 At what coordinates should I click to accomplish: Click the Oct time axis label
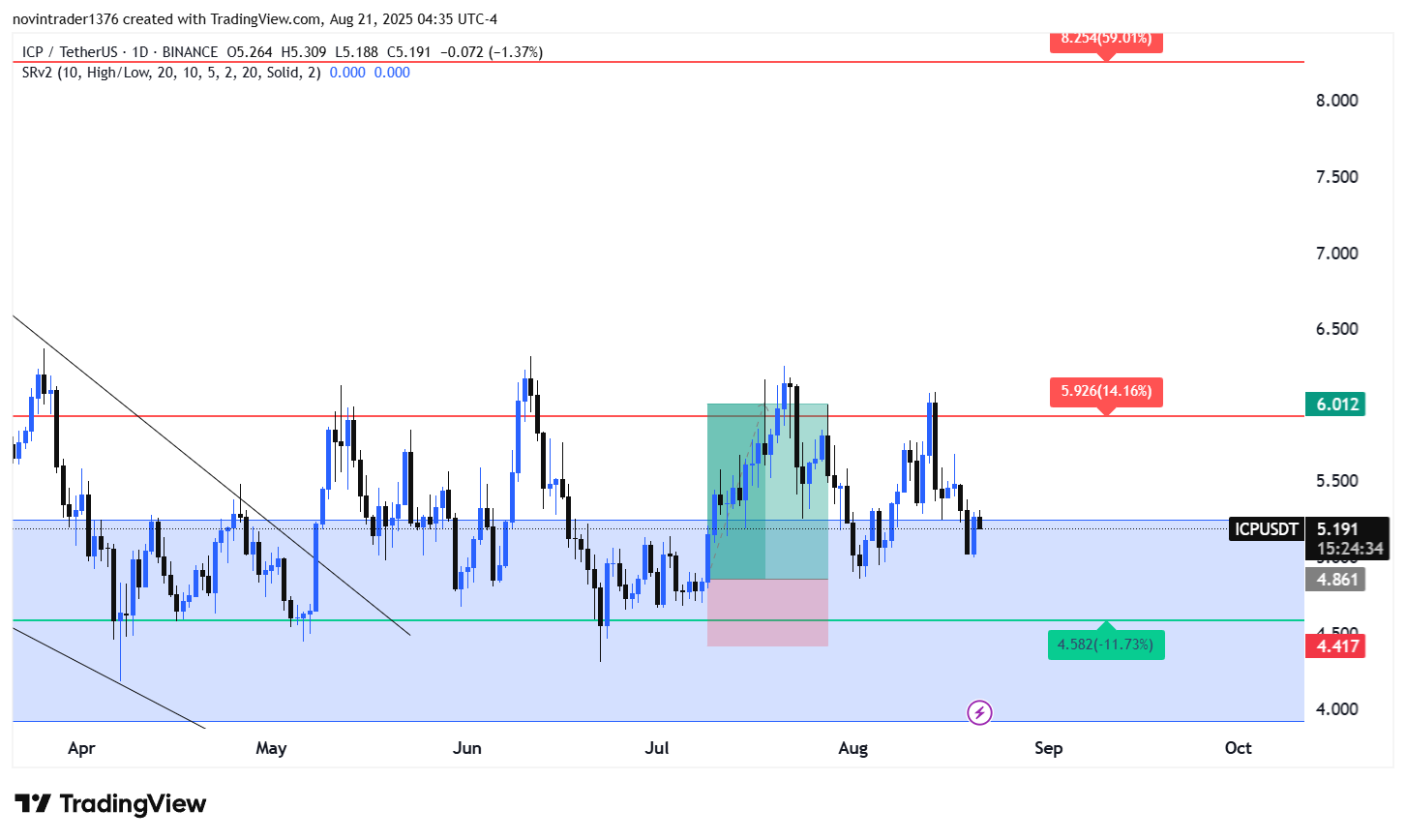[1239, 748]
